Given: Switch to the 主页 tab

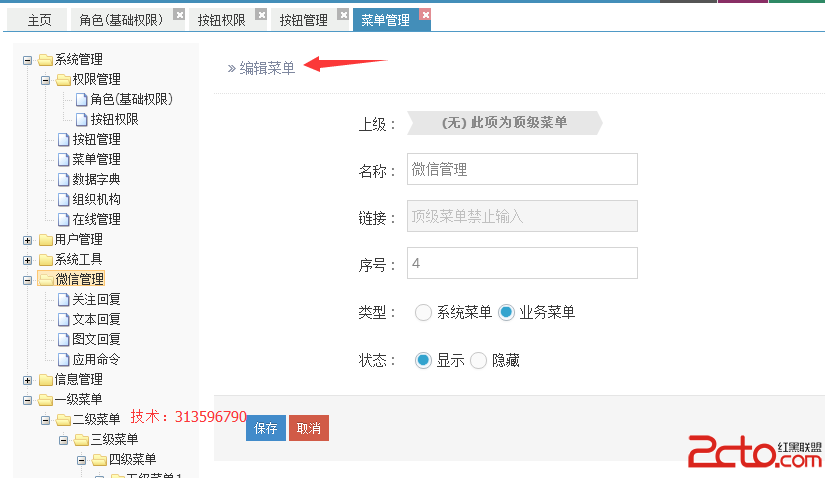Looking at the screenshot, I should [39, 20].
